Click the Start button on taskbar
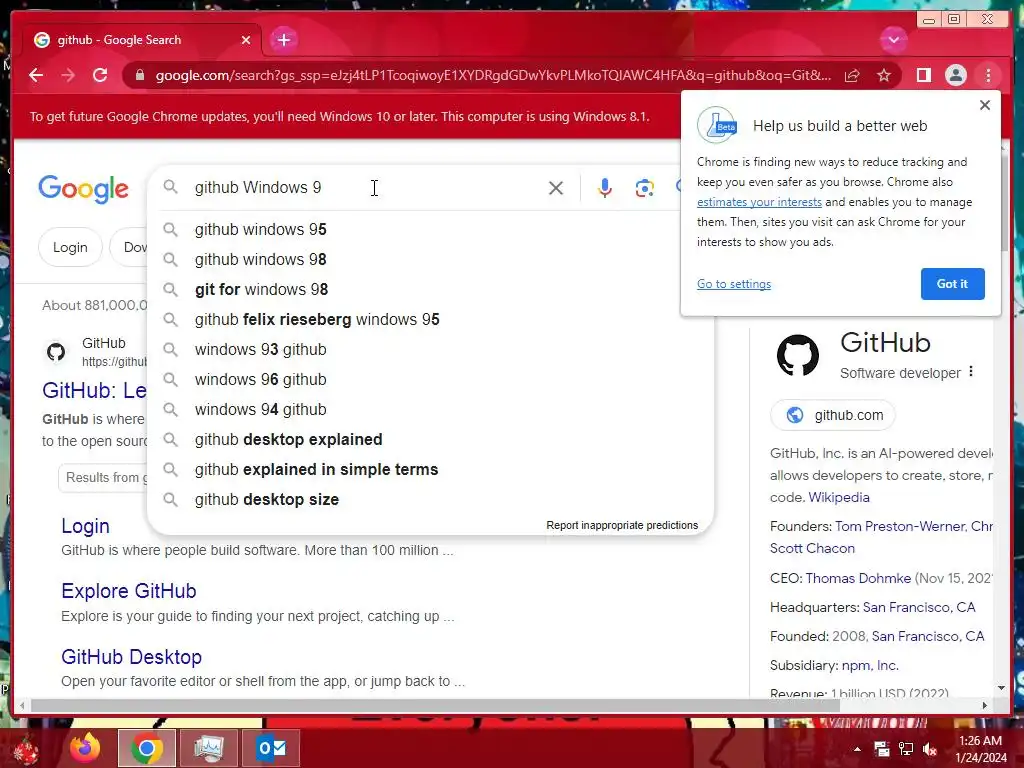Screen dimensions: 1024x768 tap(27, 749)
